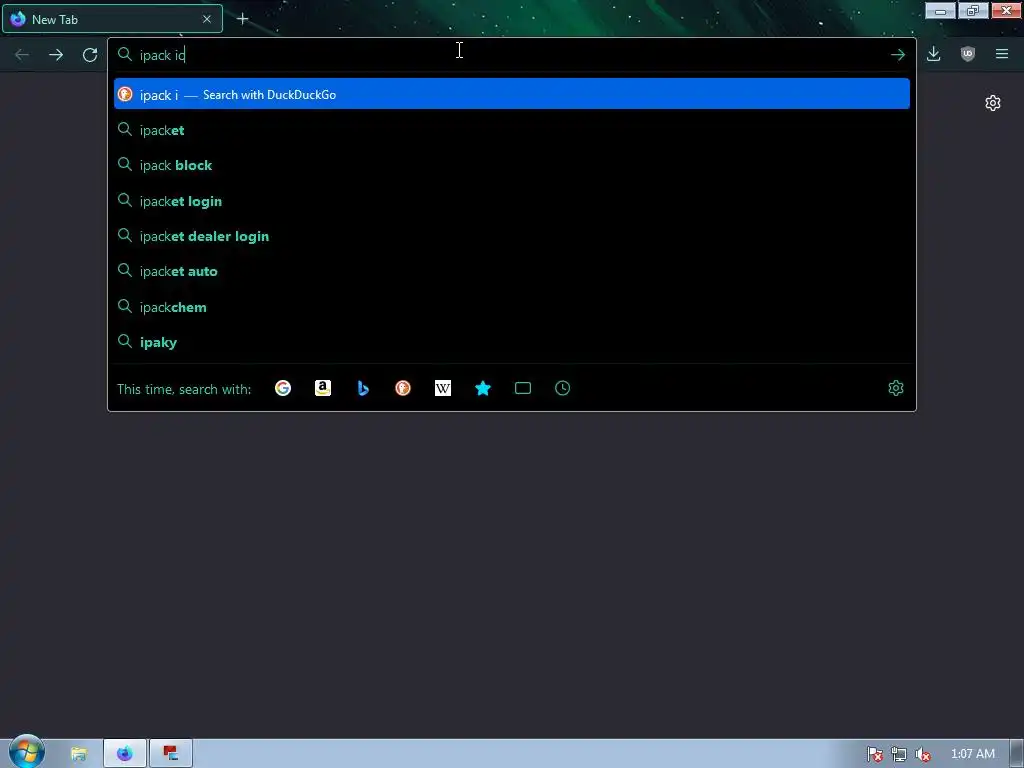
Task: Search this time with Google
Action: (283, 389)
